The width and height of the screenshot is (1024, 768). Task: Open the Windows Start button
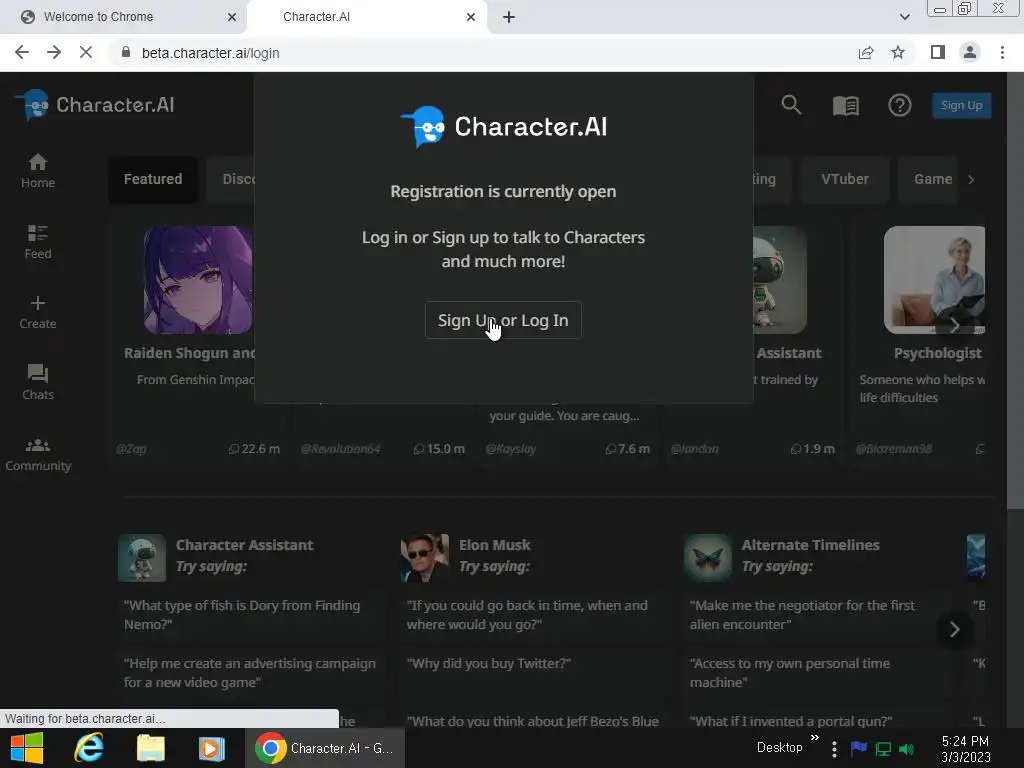[x=27, y=748]
